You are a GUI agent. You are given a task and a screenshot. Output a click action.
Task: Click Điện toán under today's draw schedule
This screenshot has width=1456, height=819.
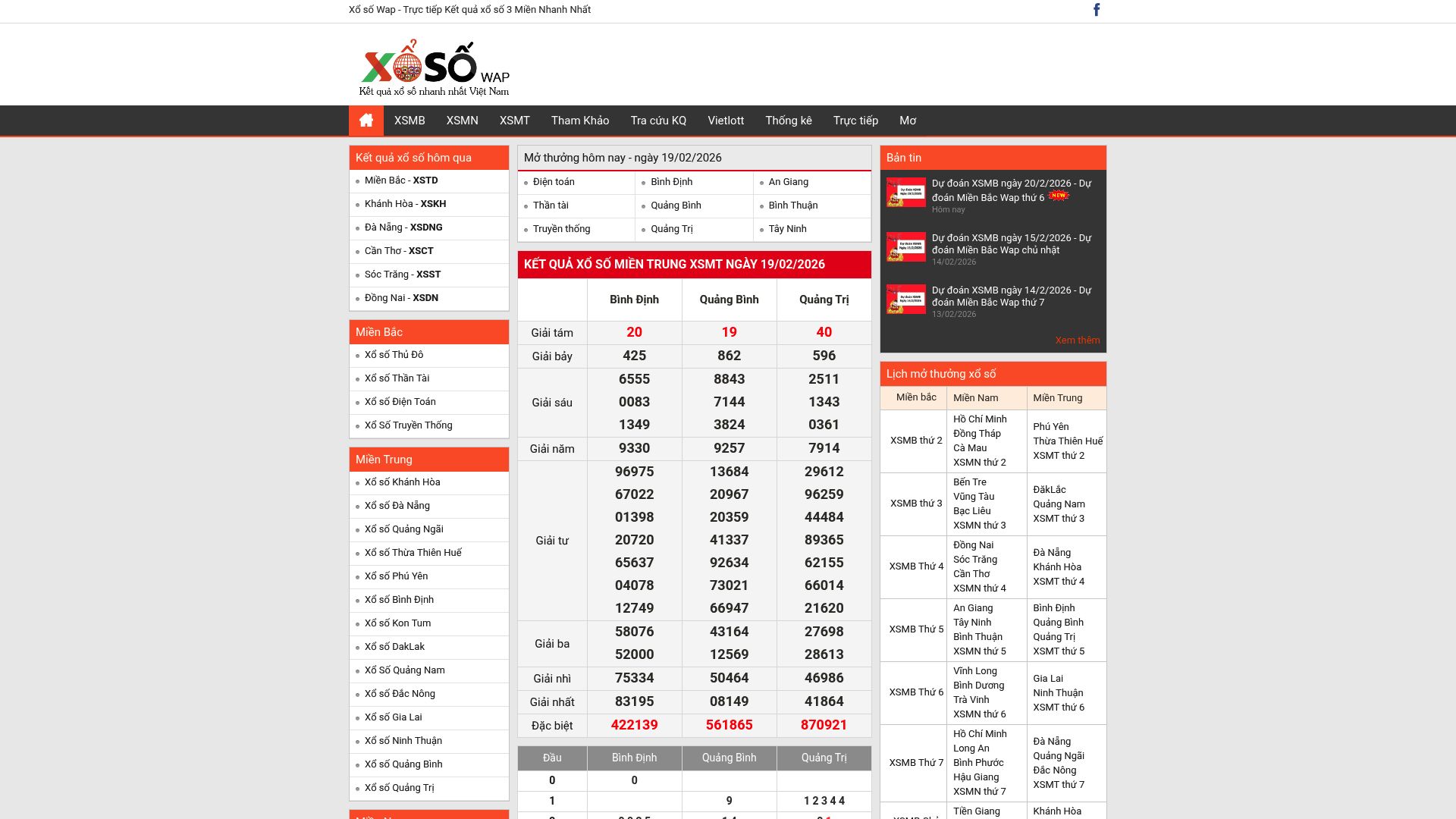tap(554, 182)
